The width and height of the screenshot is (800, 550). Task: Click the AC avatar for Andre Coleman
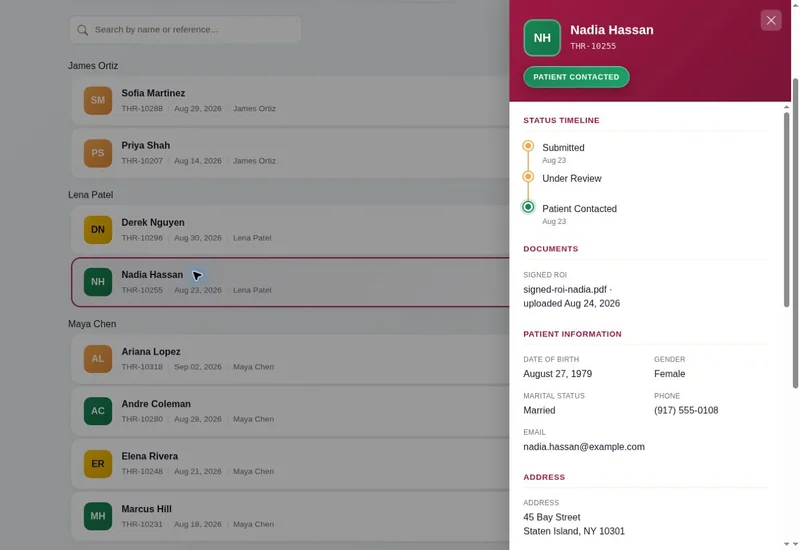[x=98, y=411]
